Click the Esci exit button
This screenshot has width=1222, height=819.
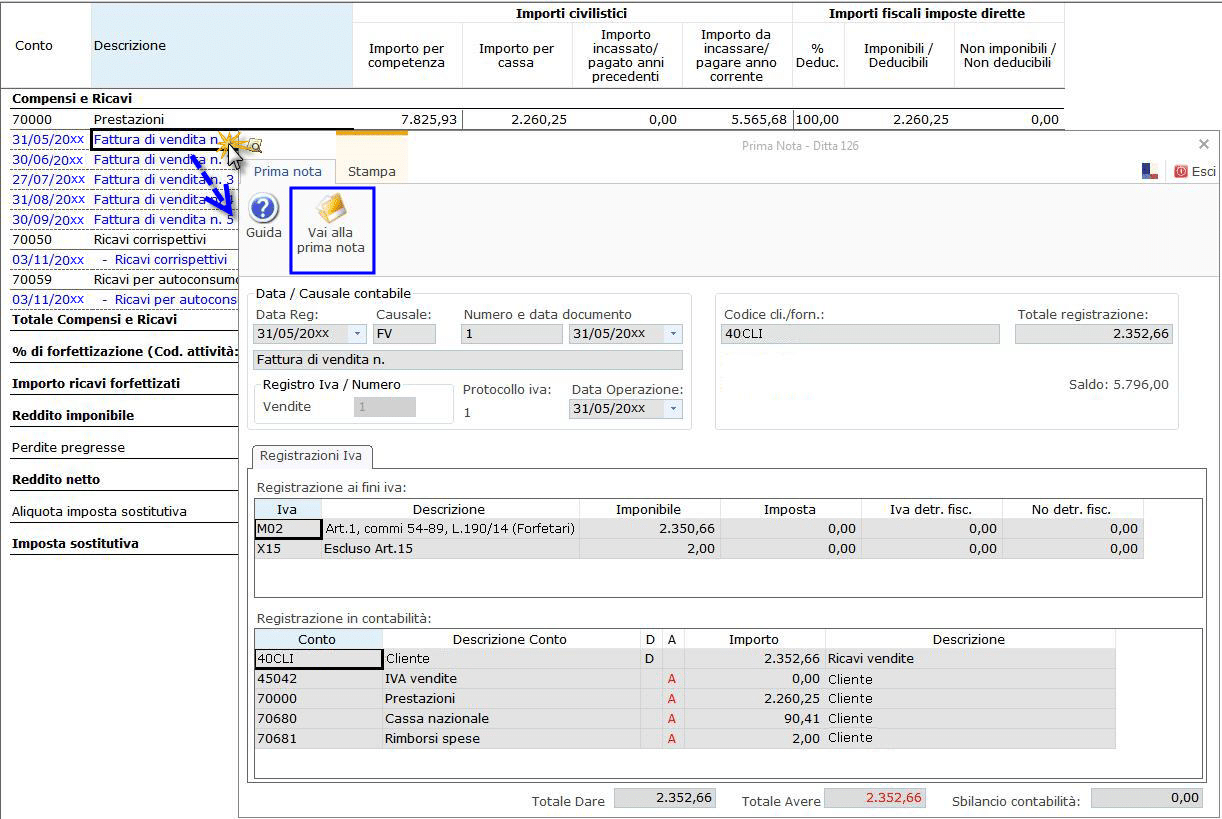click(1195, 172)
